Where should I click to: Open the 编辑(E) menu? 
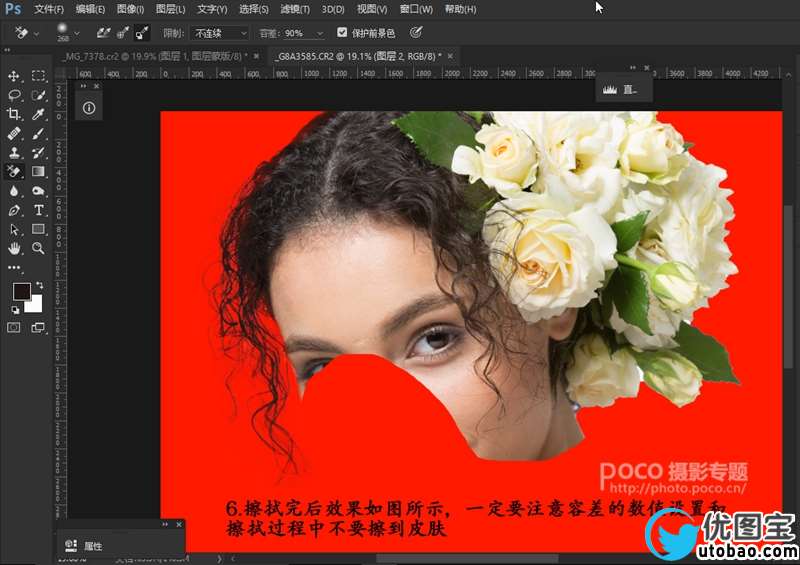pyautogui.click(x=90, y=9)
